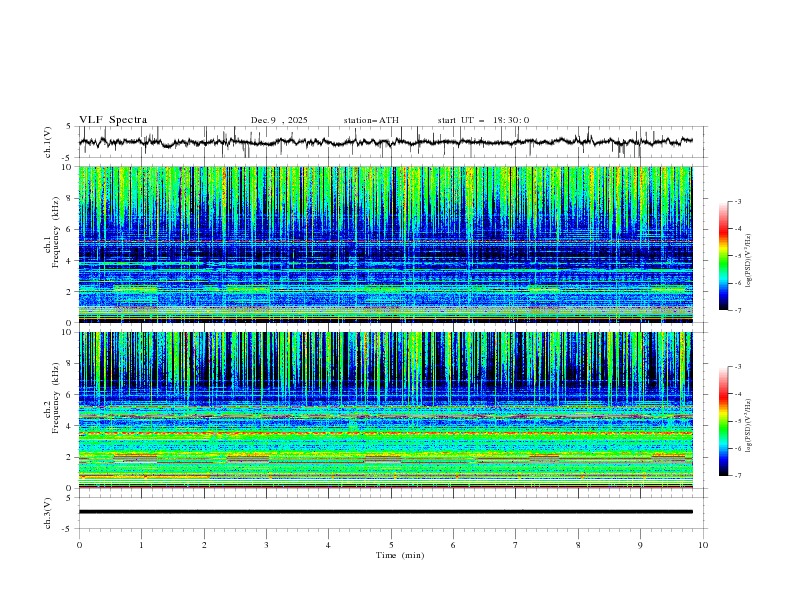
Task: Select the station=ATH header label
Action: pos(371,120)
